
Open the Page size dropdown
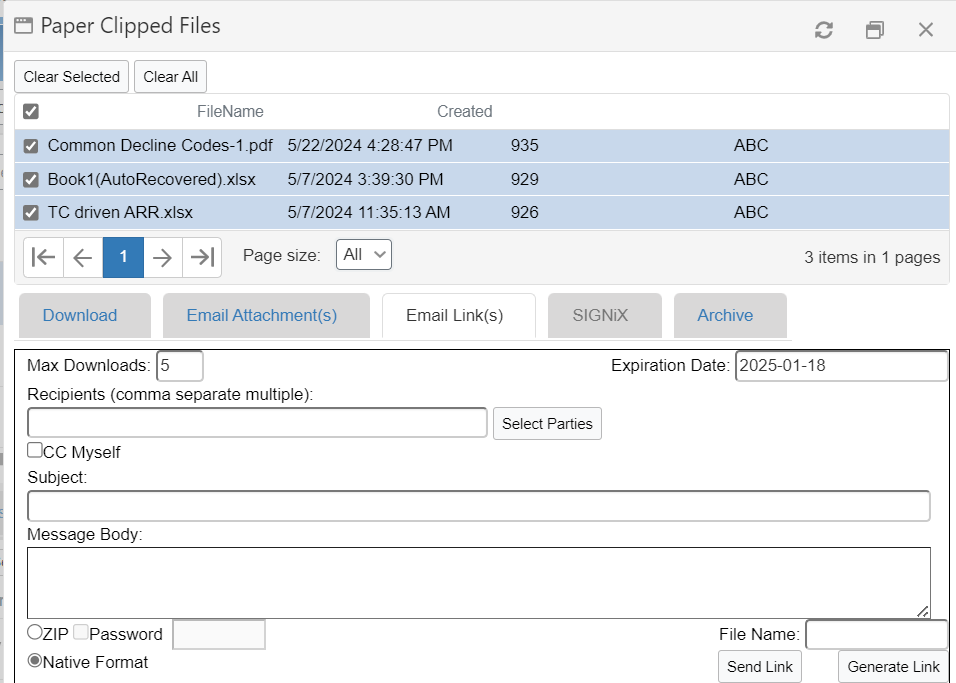tap(364, 254)
